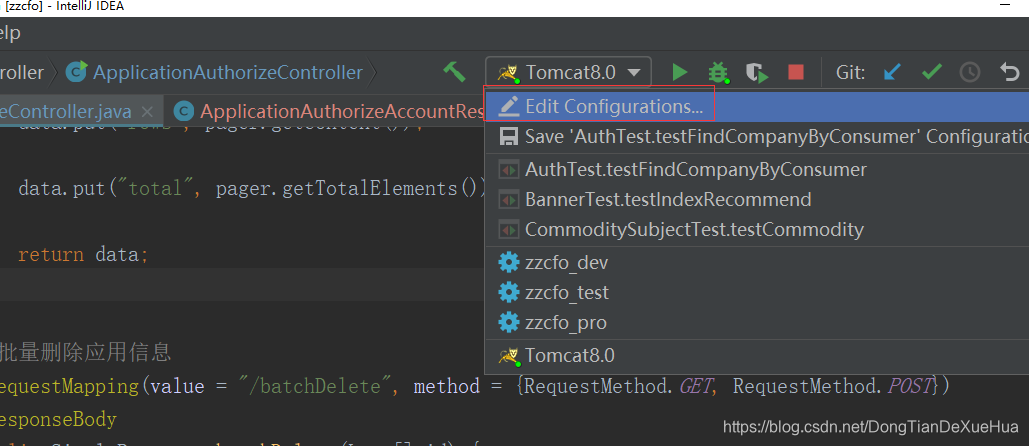Show Git history clock icon
The image size is (1029, 446).
tap(970, 72)
